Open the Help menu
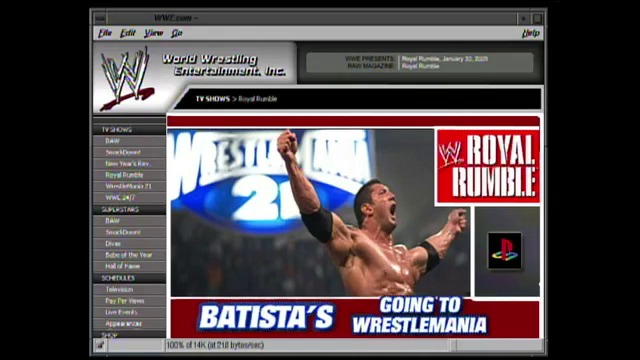This screenshot has width=640, height=360. click(530, 33)
